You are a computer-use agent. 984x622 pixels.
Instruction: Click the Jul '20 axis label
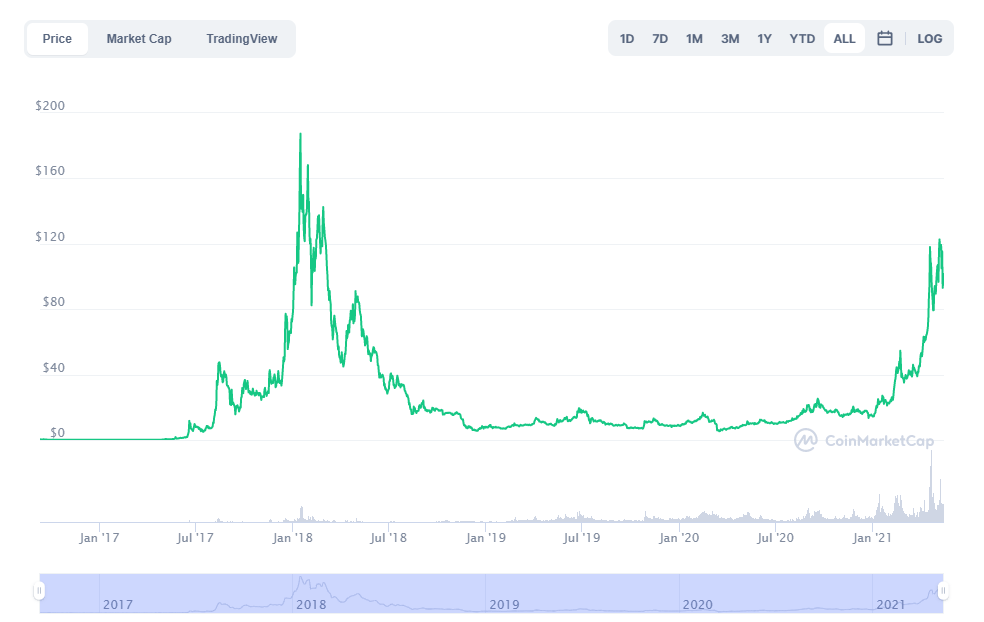pos(775,538)
